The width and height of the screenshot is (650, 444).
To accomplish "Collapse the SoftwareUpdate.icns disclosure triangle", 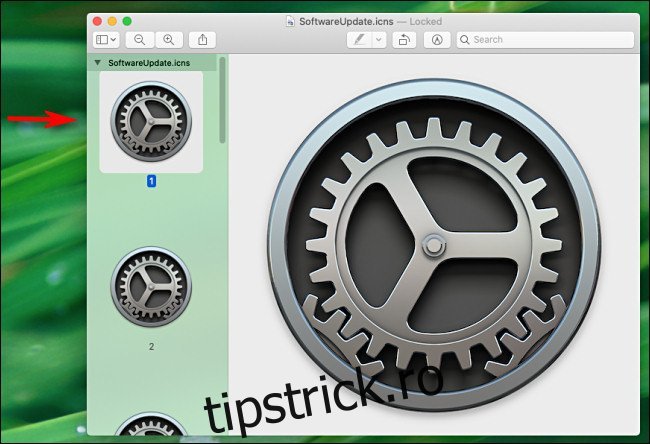I will click(97, 62).
